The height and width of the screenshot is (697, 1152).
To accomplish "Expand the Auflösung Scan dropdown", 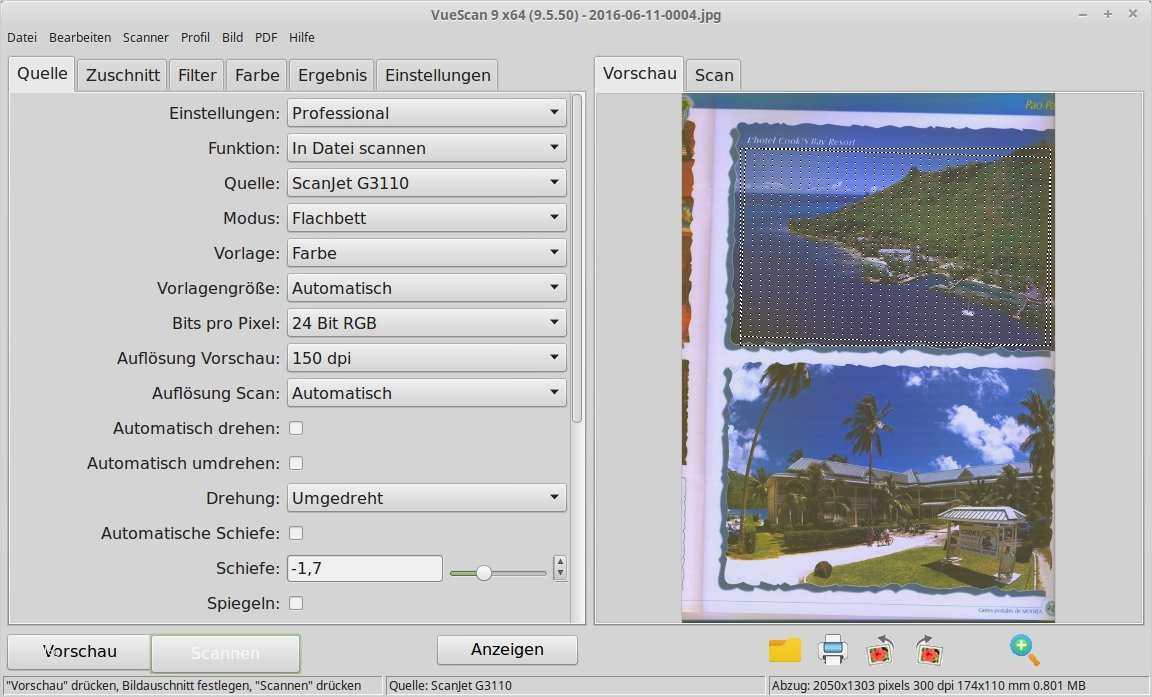I will point(426,393).
